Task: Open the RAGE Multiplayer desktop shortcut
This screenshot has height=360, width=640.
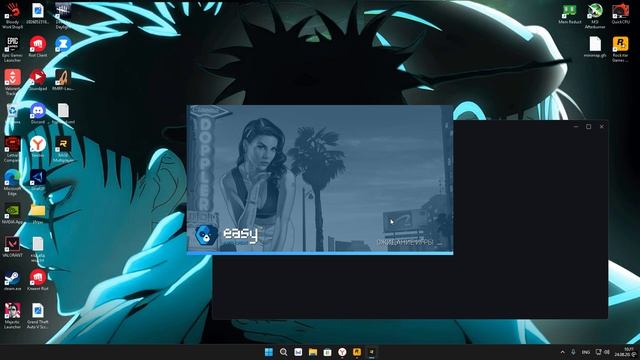Action: [63, 149]
